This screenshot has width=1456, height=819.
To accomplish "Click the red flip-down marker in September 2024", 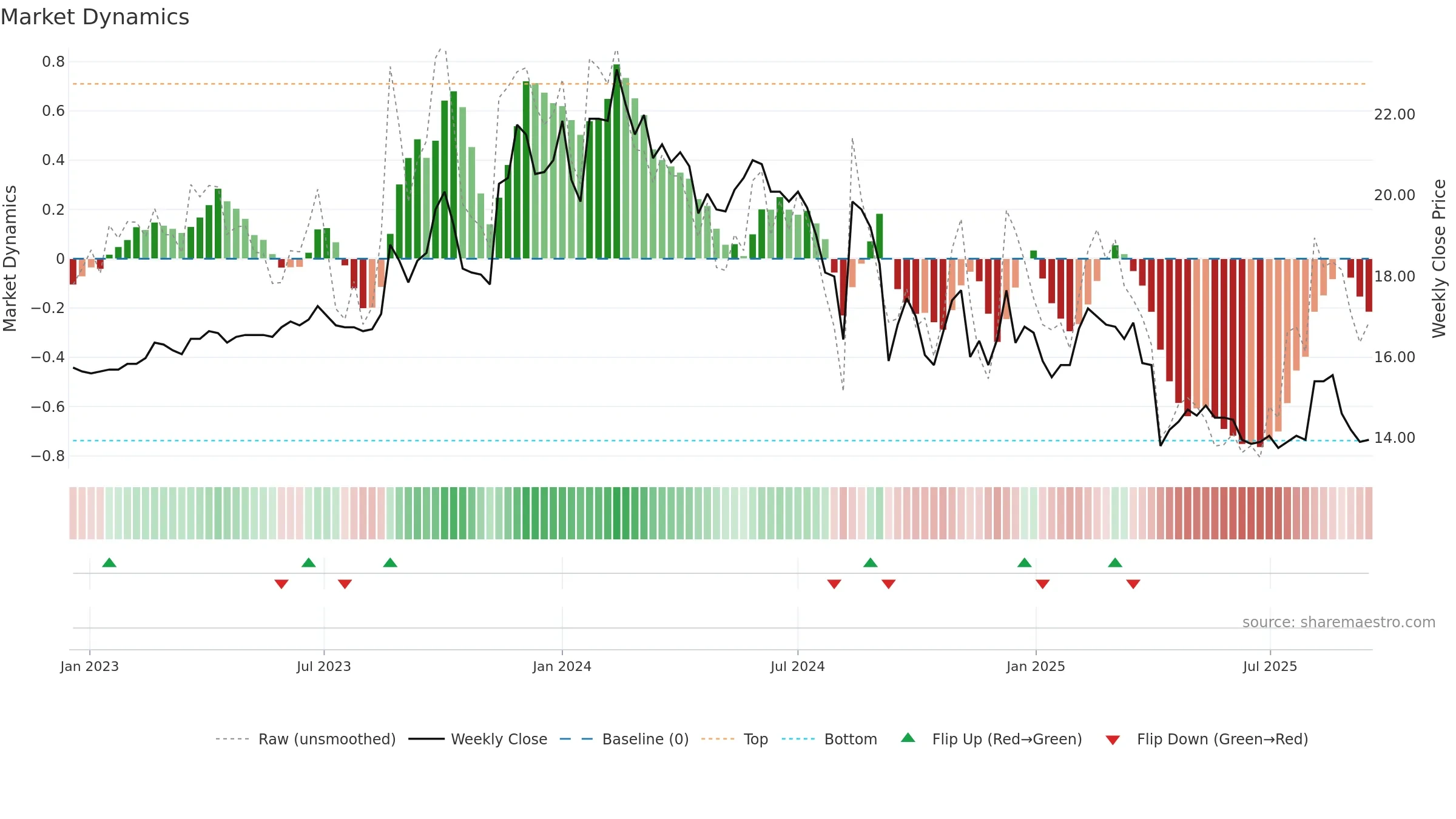I will [889, 584].
